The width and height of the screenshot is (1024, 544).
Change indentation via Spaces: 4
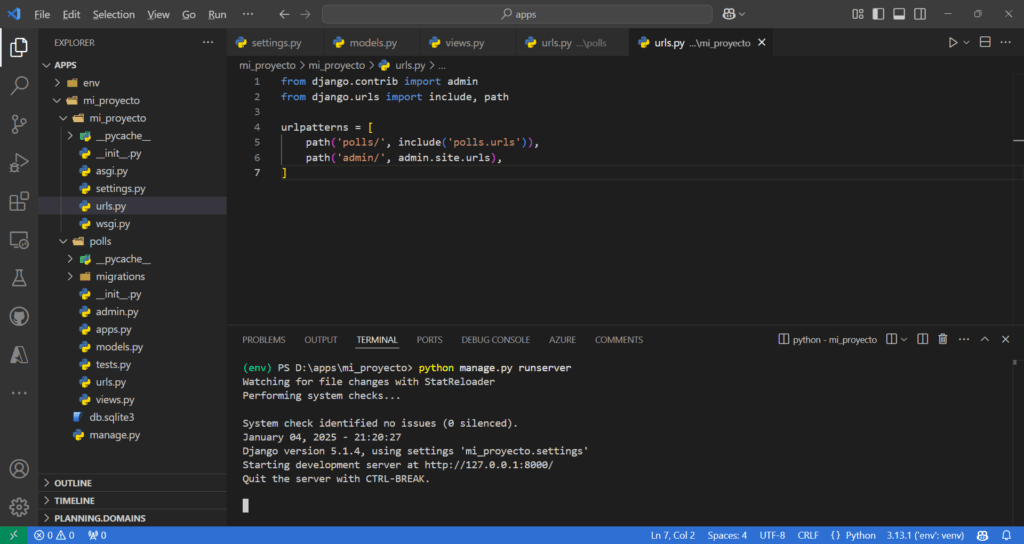(727, 536)
